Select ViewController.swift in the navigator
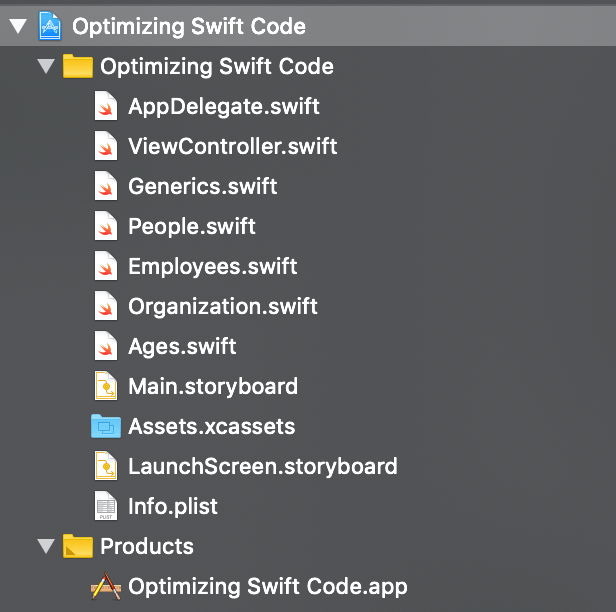The width and height of the screenshot is (616, 612). coord(232,146)
